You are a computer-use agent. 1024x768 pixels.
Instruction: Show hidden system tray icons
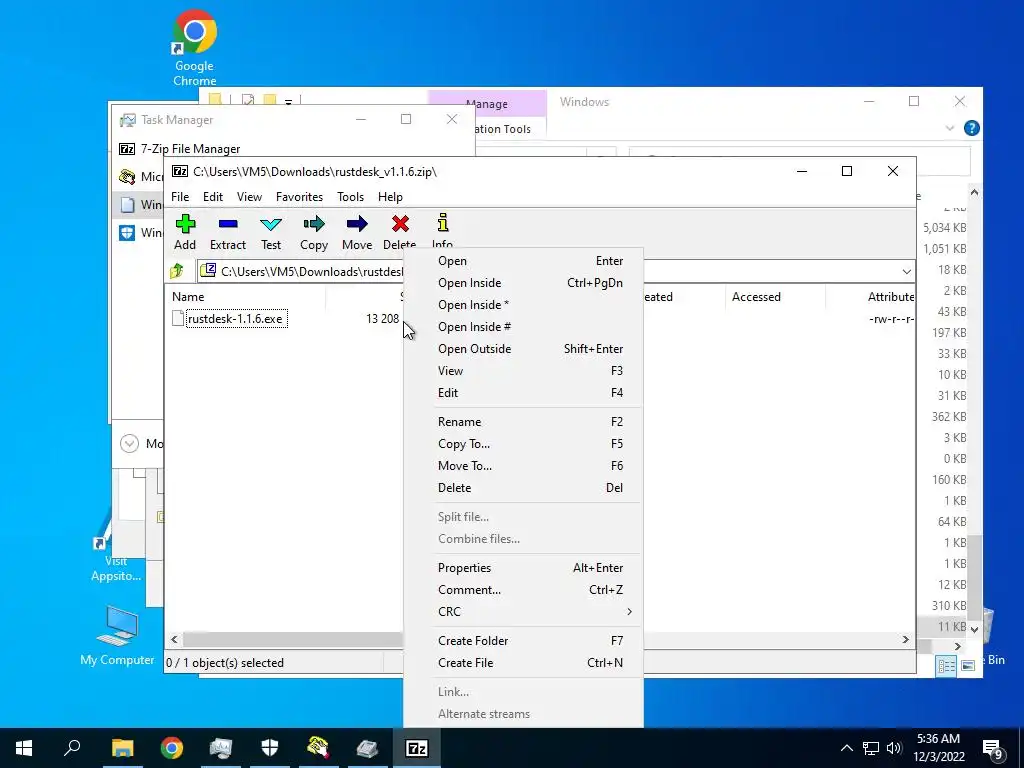click(x=846, y=748)
